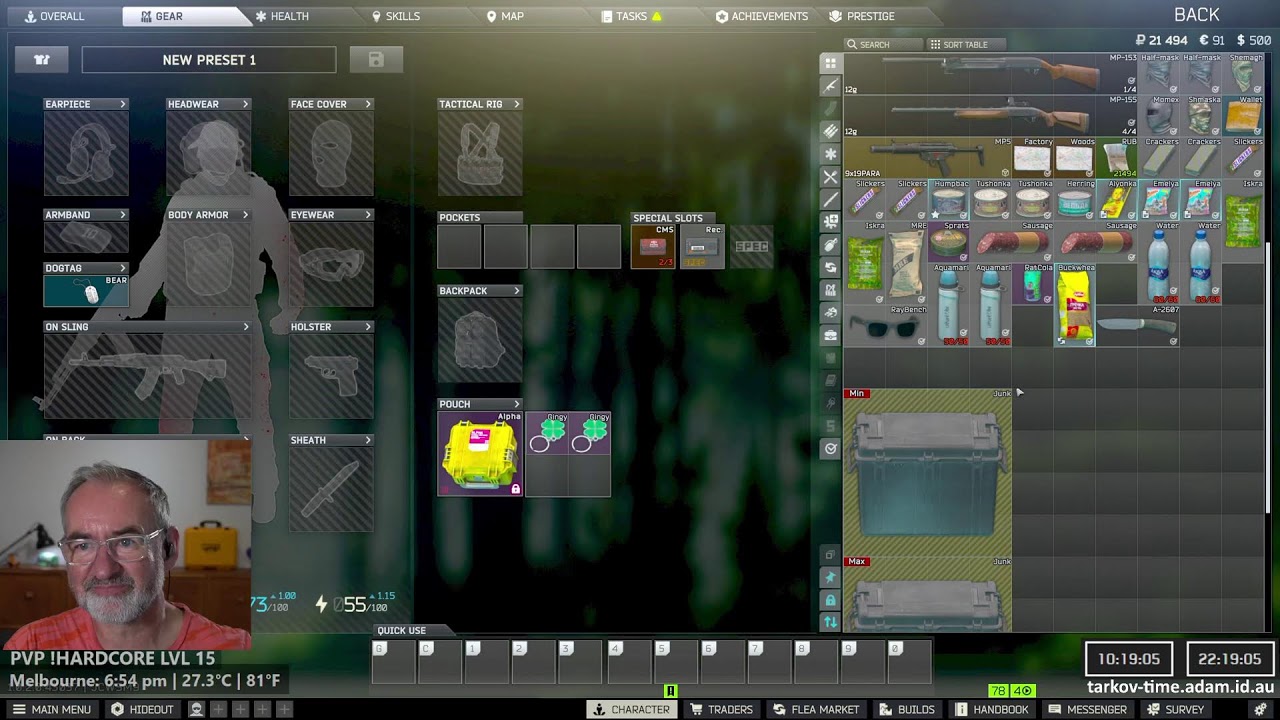The width and height of the screenshot is (1280, 720).
Task: Expand the Sheath slot arrow
Action: [368, 440]
